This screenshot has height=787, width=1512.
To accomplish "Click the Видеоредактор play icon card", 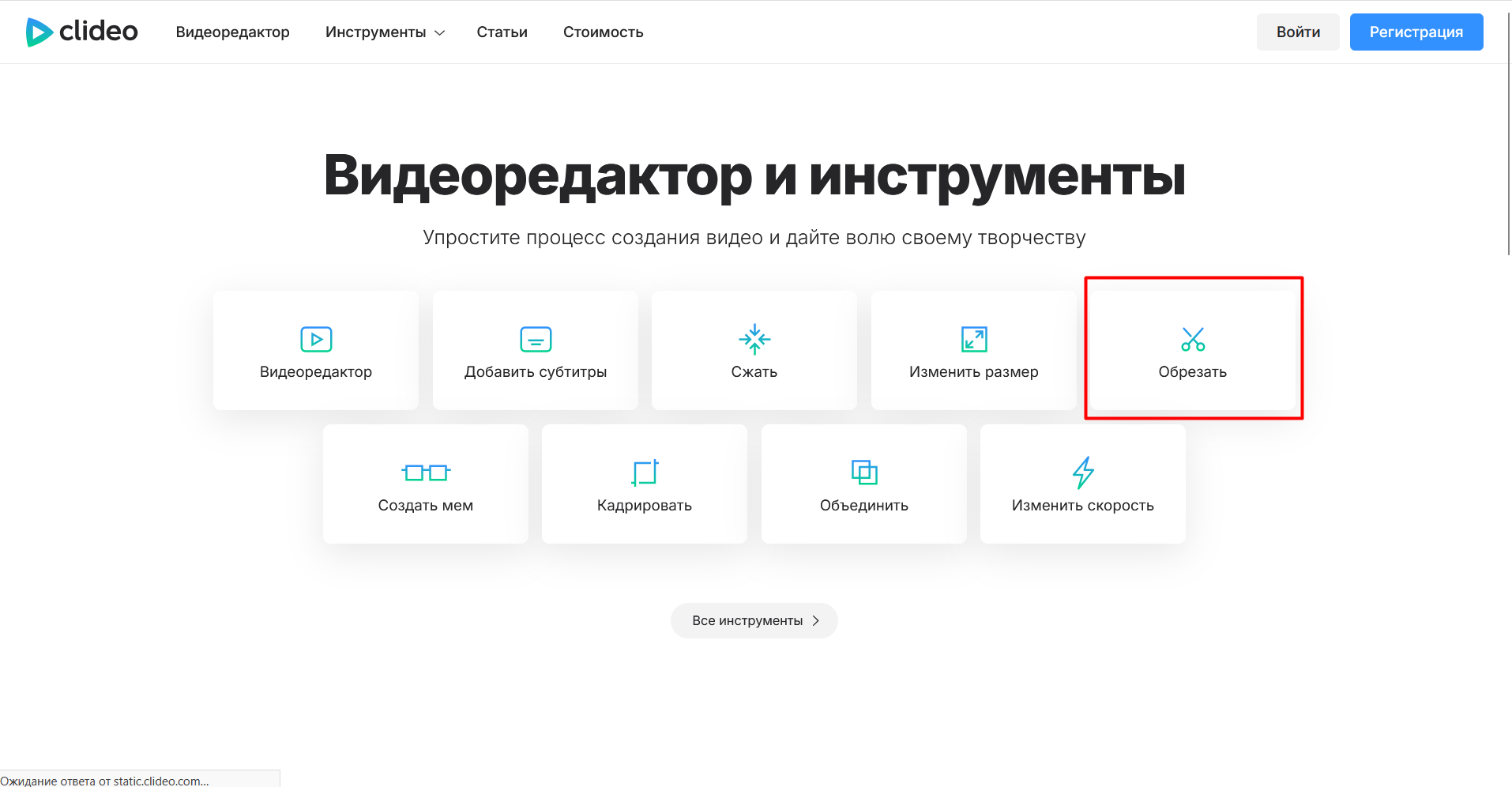I will click(315, 338).
